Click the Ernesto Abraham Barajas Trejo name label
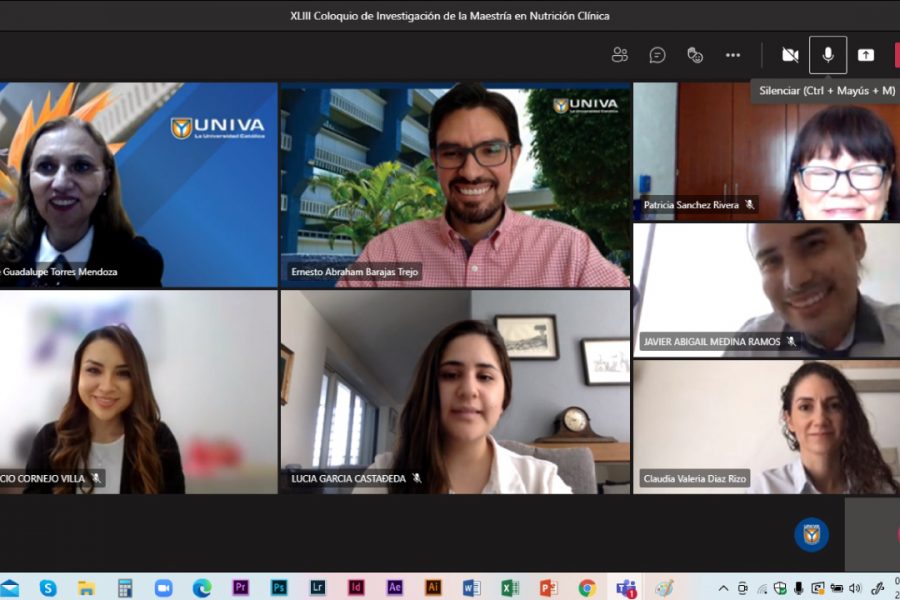Screen dimensions: 900x600 pos(354,272)
